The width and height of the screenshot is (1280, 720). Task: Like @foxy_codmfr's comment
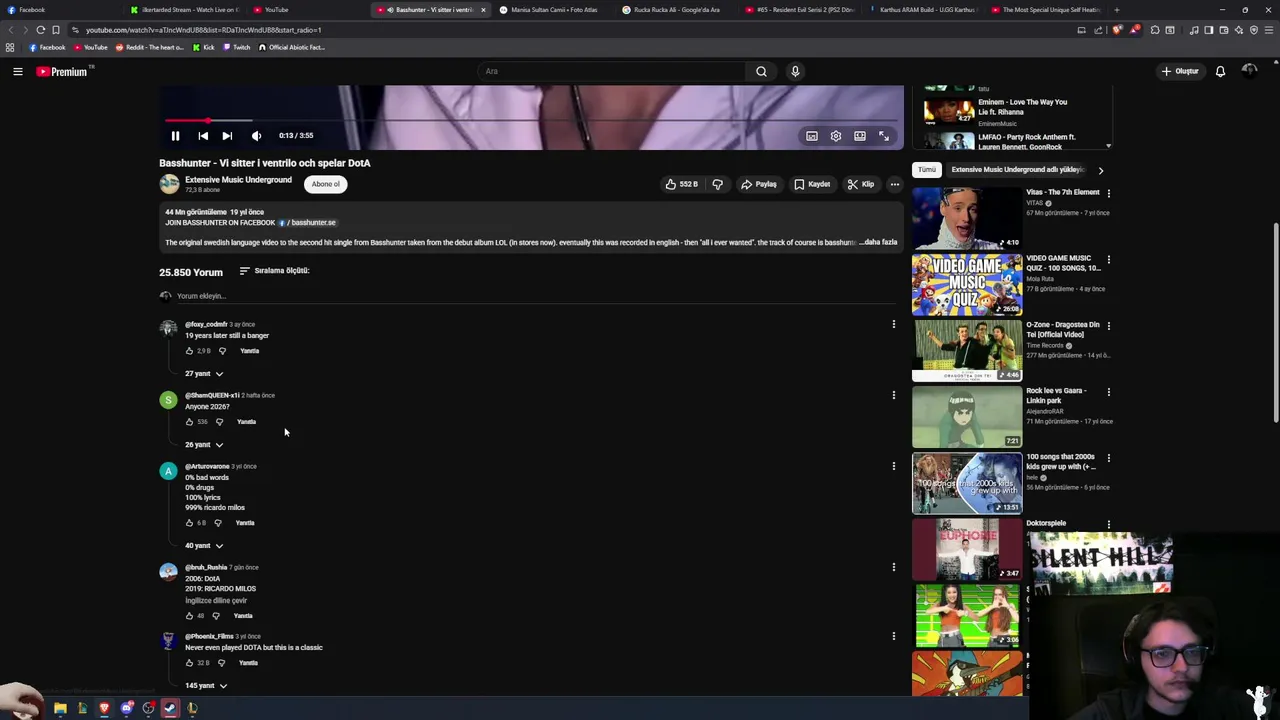189,351
